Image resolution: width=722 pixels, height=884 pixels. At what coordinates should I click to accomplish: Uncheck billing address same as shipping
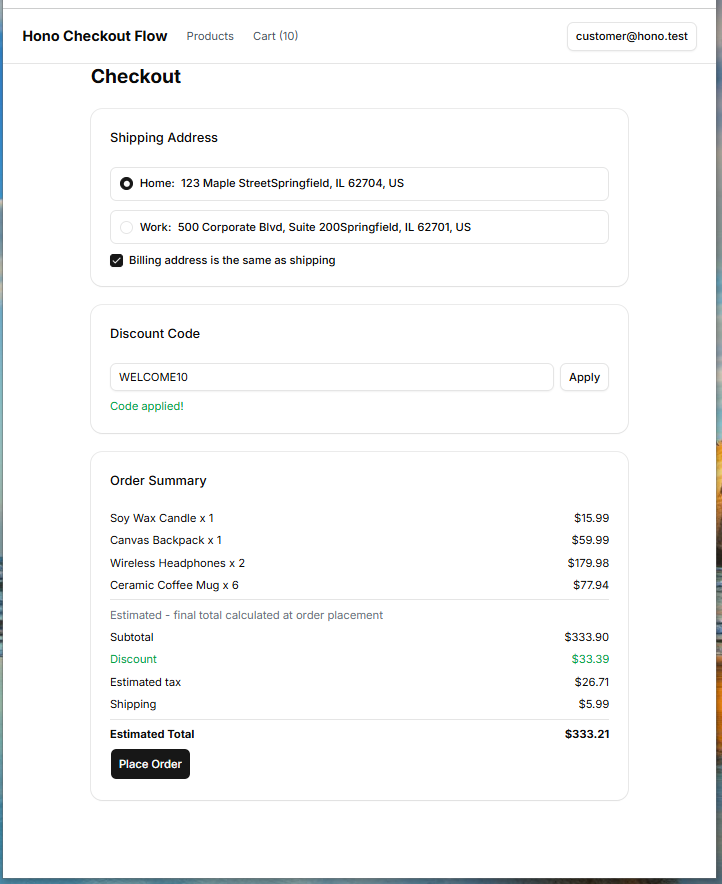pyautogui.click(x=117, y=260)
